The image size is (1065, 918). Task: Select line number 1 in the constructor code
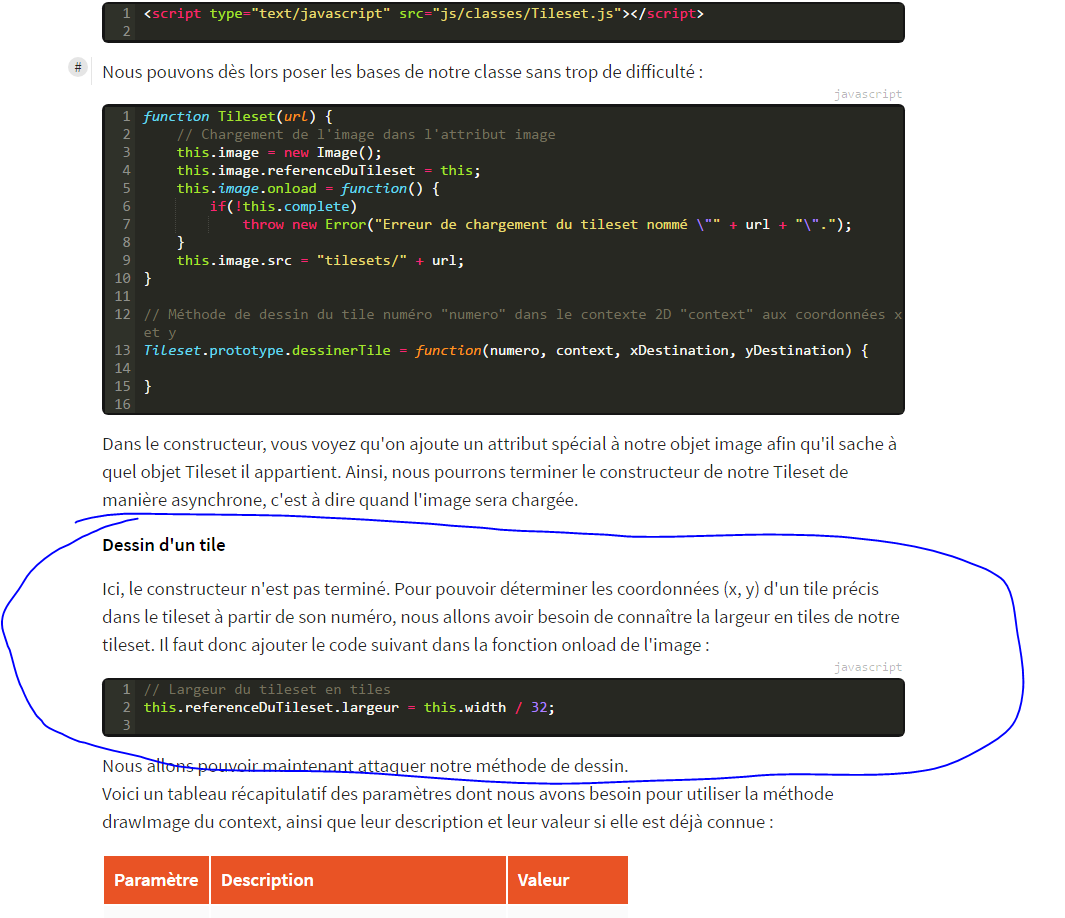coord(125,116)
